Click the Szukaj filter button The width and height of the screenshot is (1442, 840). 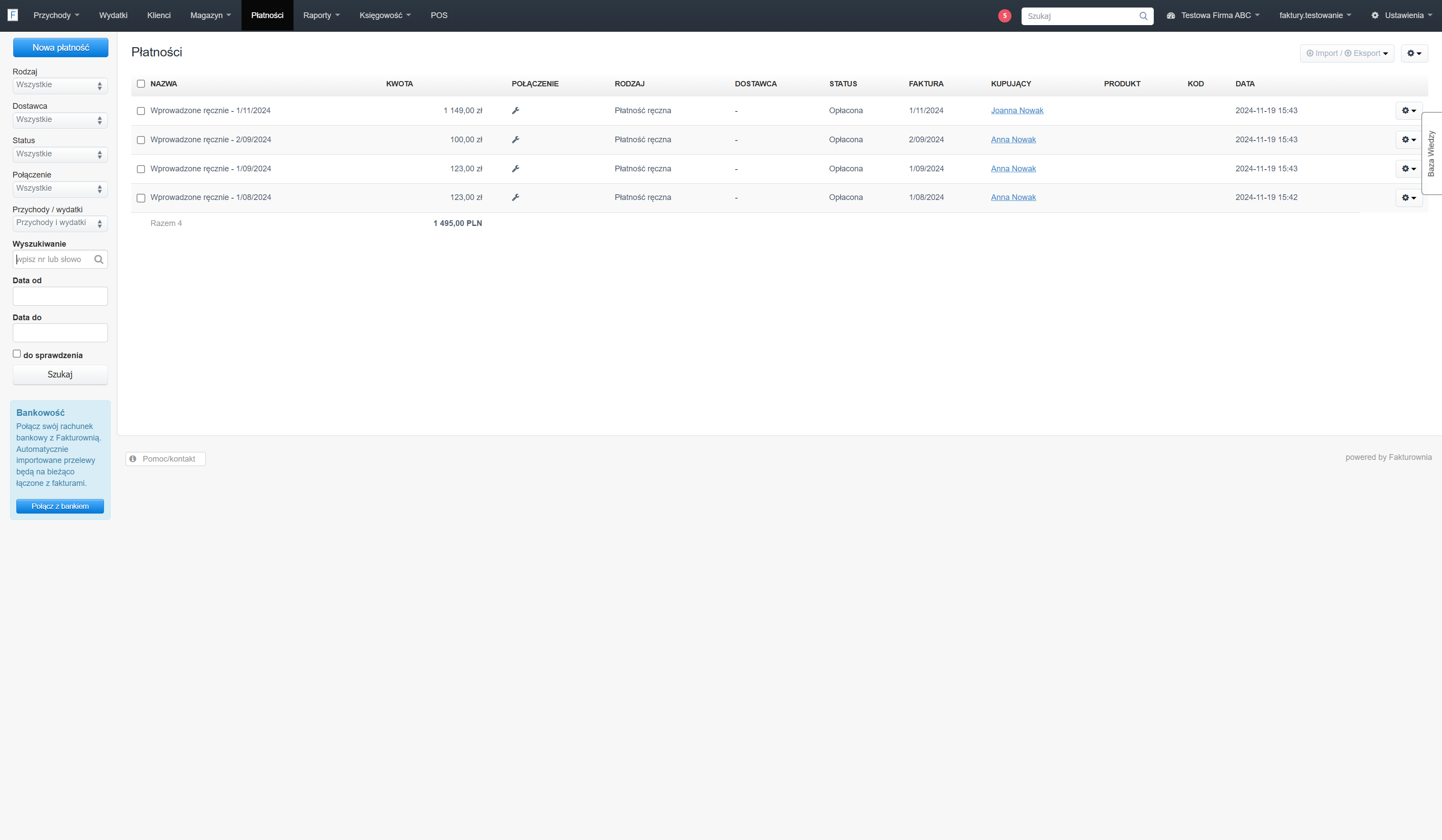(60, 374)
